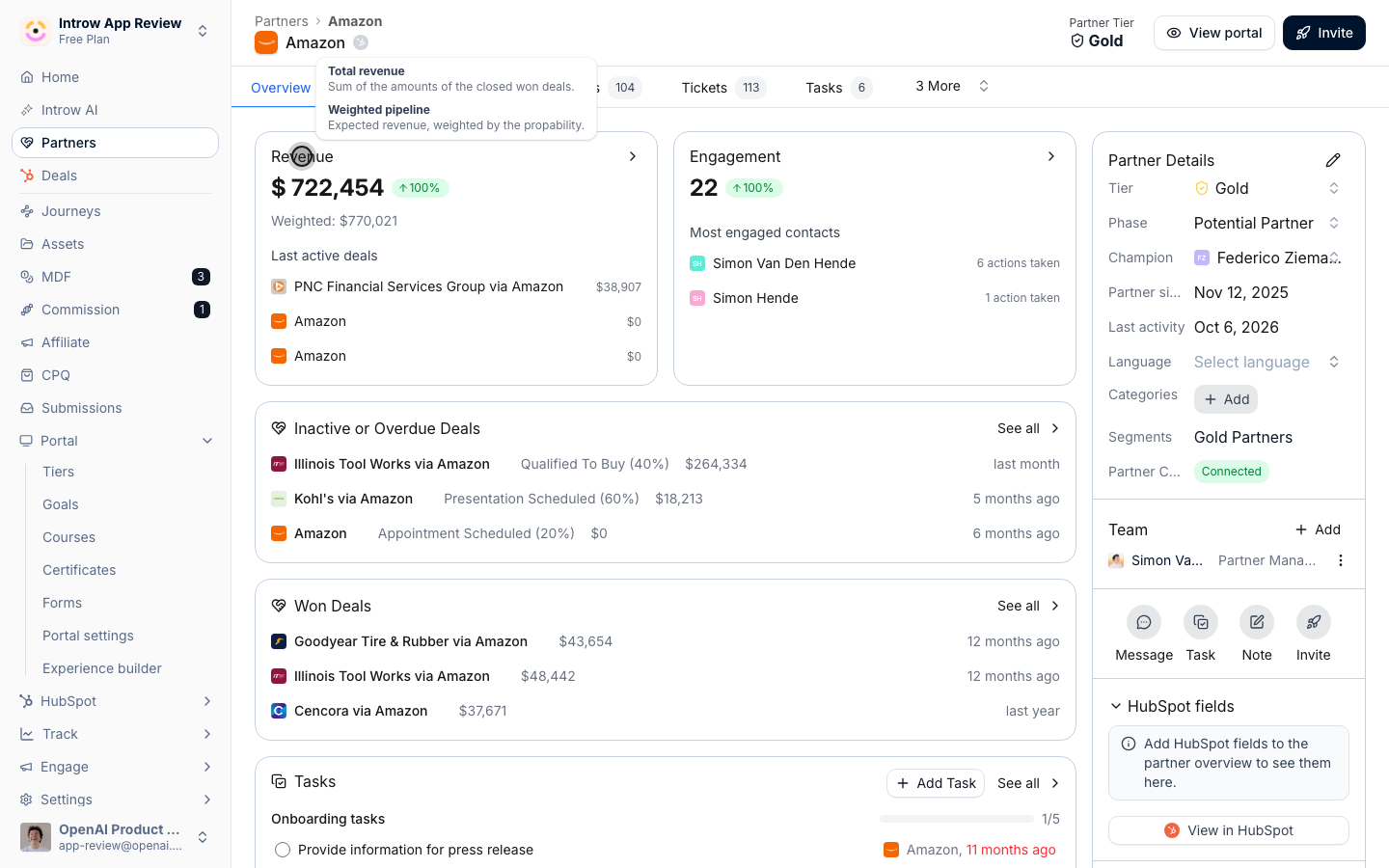The image size is (1389, 868).
Task: Collapse the Portal section in the sidebar
Action: pyautogui.click(x=207, y=441)
